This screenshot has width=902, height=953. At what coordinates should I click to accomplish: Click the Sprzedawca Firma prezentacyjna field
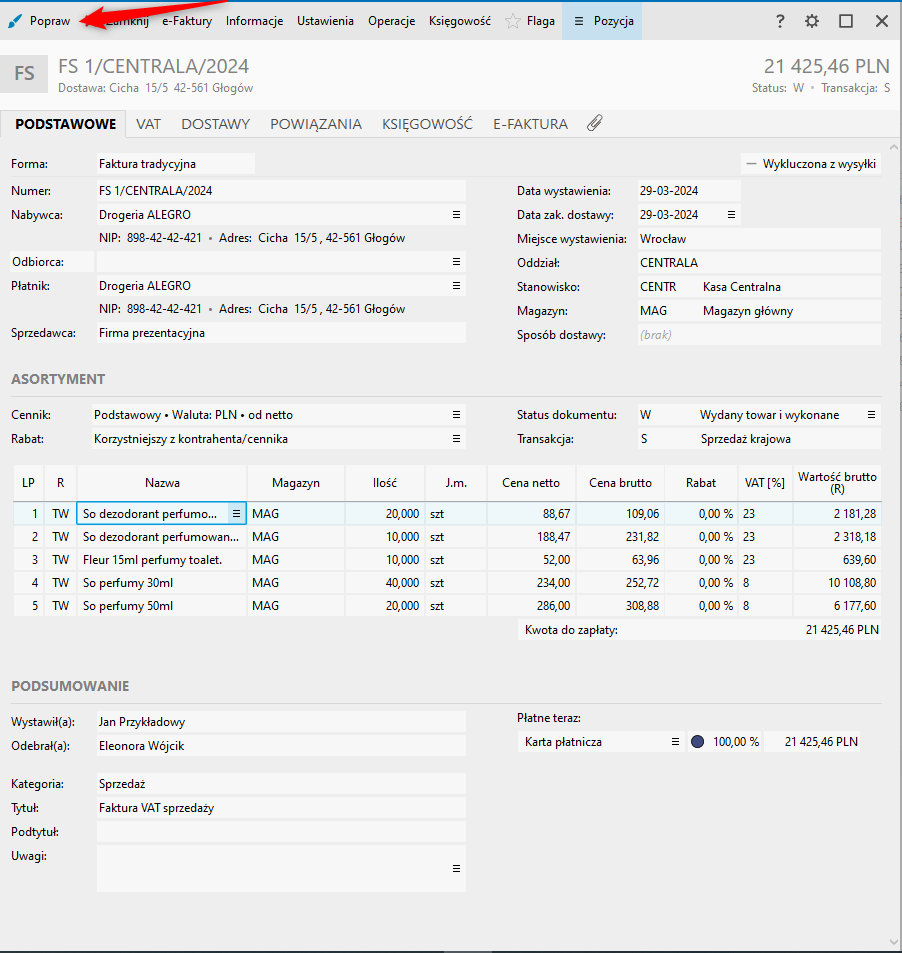coord(281,333)
